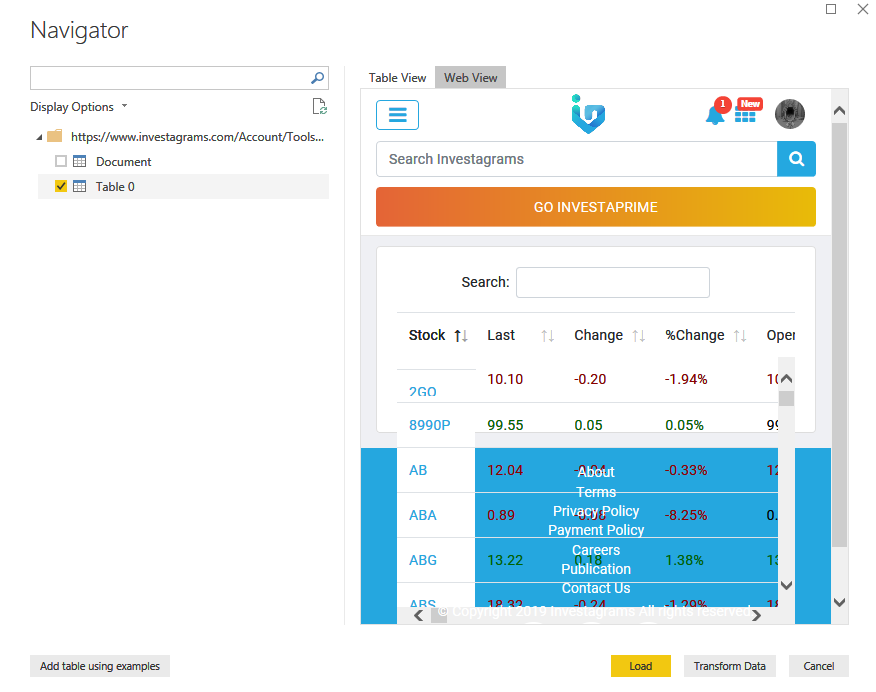
Task: Click the inner table vertical scrollbar thumb
Action: point(786,398)
